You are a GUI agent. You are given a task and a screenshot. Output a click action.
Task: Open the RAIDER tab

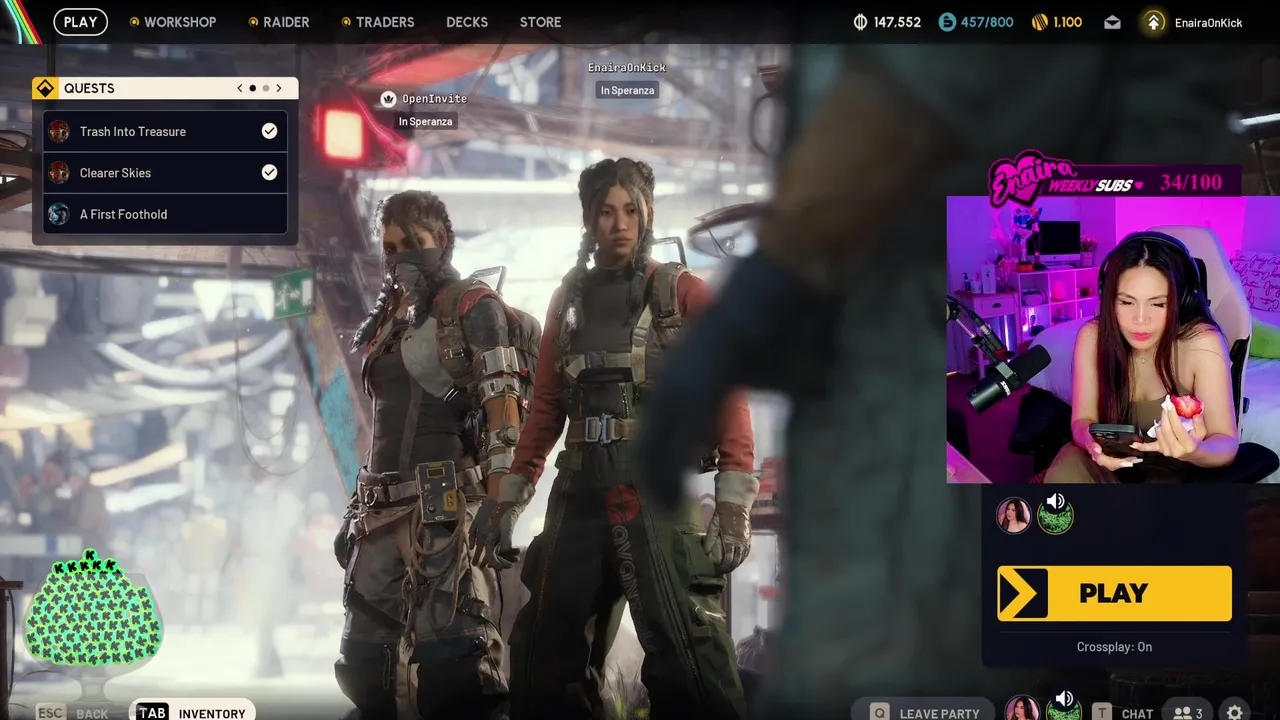[279, 22]
